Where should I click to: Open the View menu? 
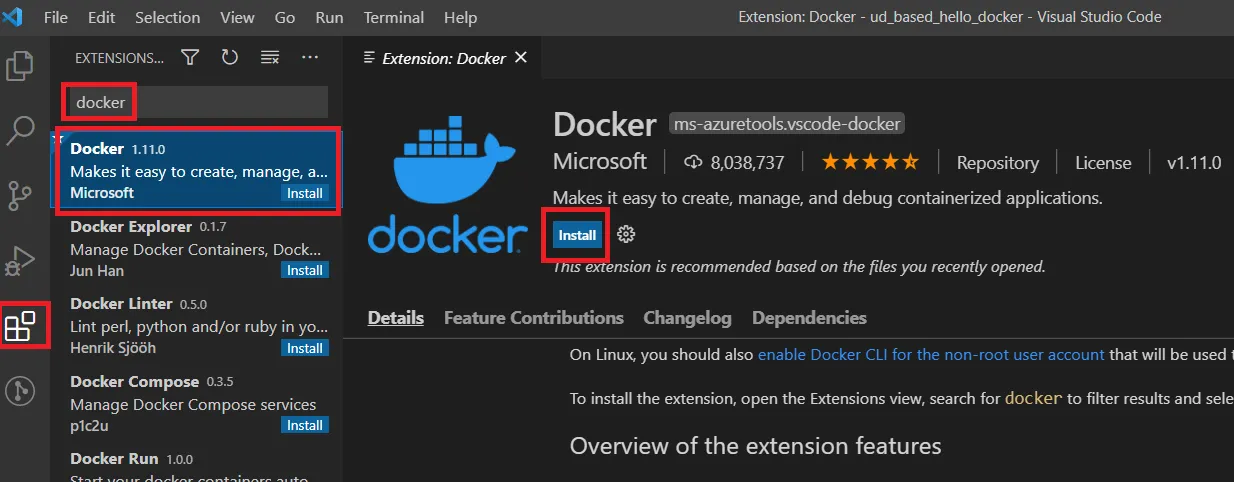pyautogui.click(x=237, y=18)
